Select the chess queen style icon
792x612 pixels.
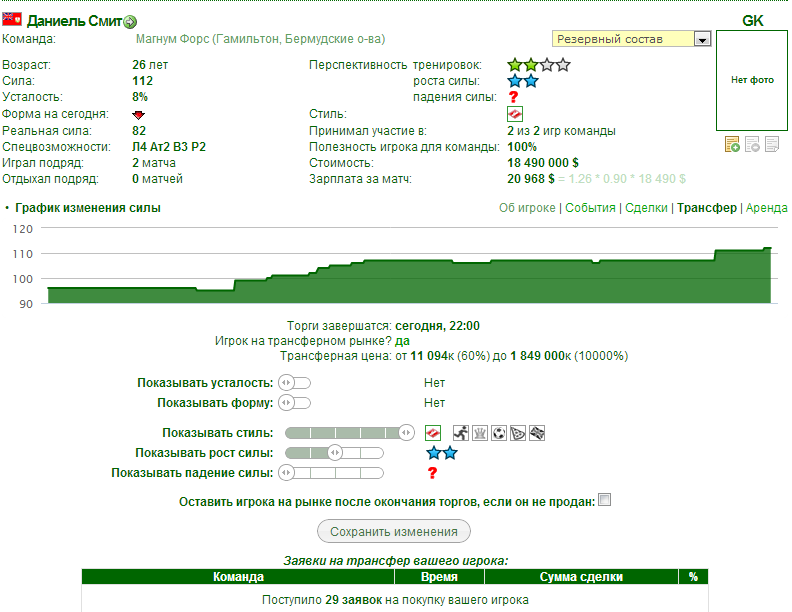pyautogui.click(x=480, y=433)
